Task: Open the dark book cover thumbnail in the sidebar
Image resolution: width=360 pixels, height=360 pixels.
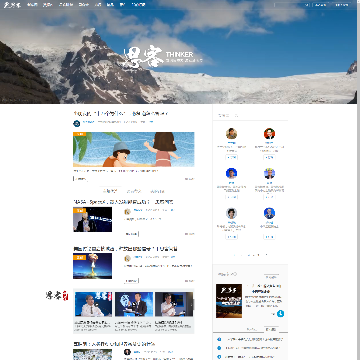Action: (x=229, y=301)
